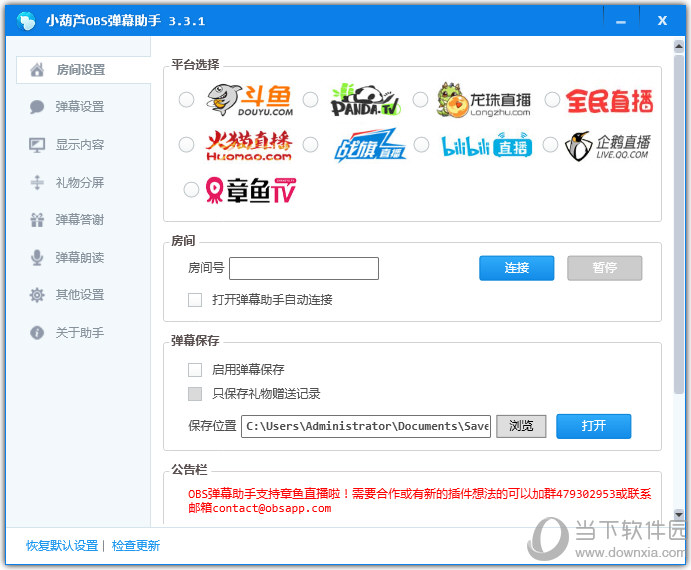Click the red OBS弹幕助手 announcement text

[420, 501]
